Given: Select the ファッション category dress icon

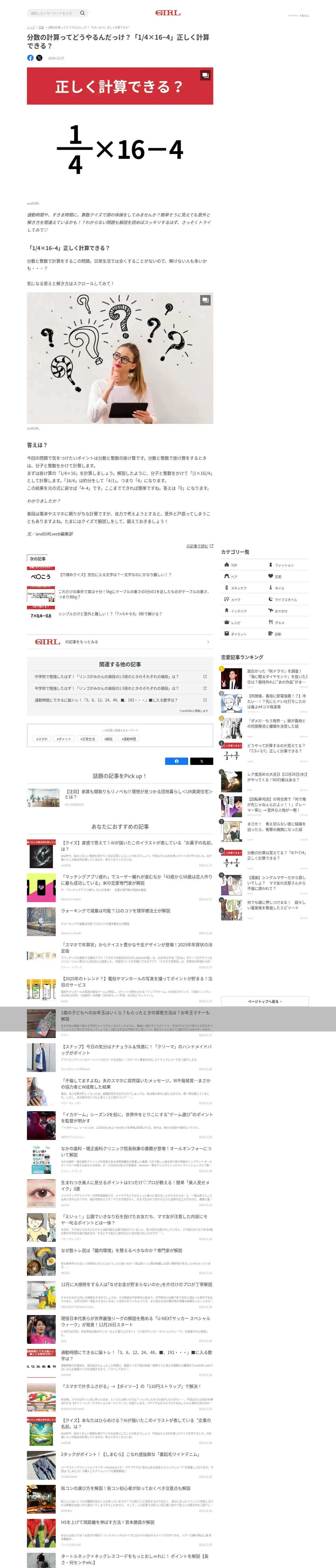Looking at the screenshot, I should pyautogui.click(x=271, y=565).
